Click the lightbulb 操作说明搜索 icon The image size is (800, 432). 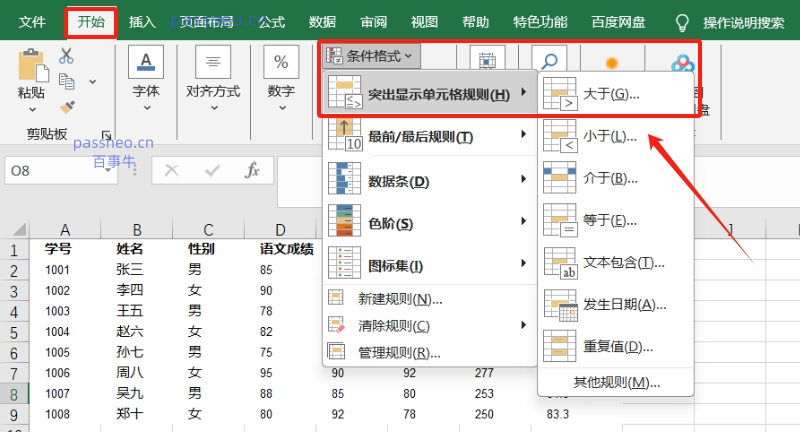(683, 21)
